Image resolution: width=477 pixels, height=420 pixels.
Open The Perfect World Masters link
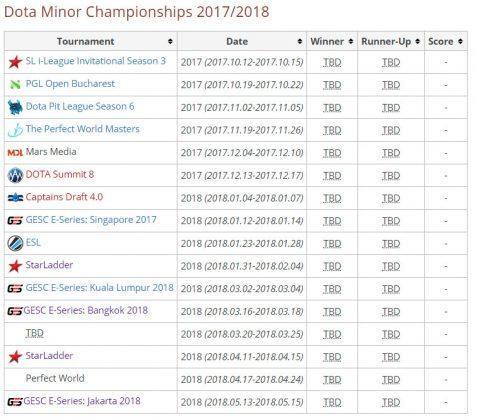pyautogui.click(x=83, y=129)
